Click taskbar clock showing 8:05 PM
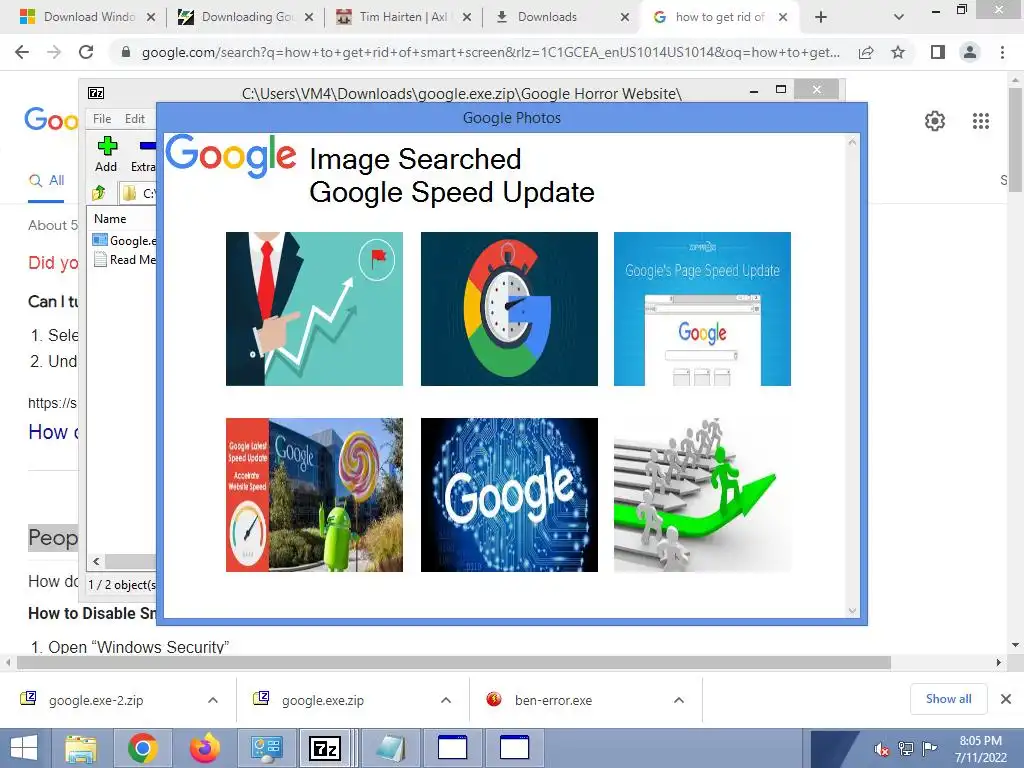Image resolution: width=1024 pixels, height=768 pixels. click(980, 749)
